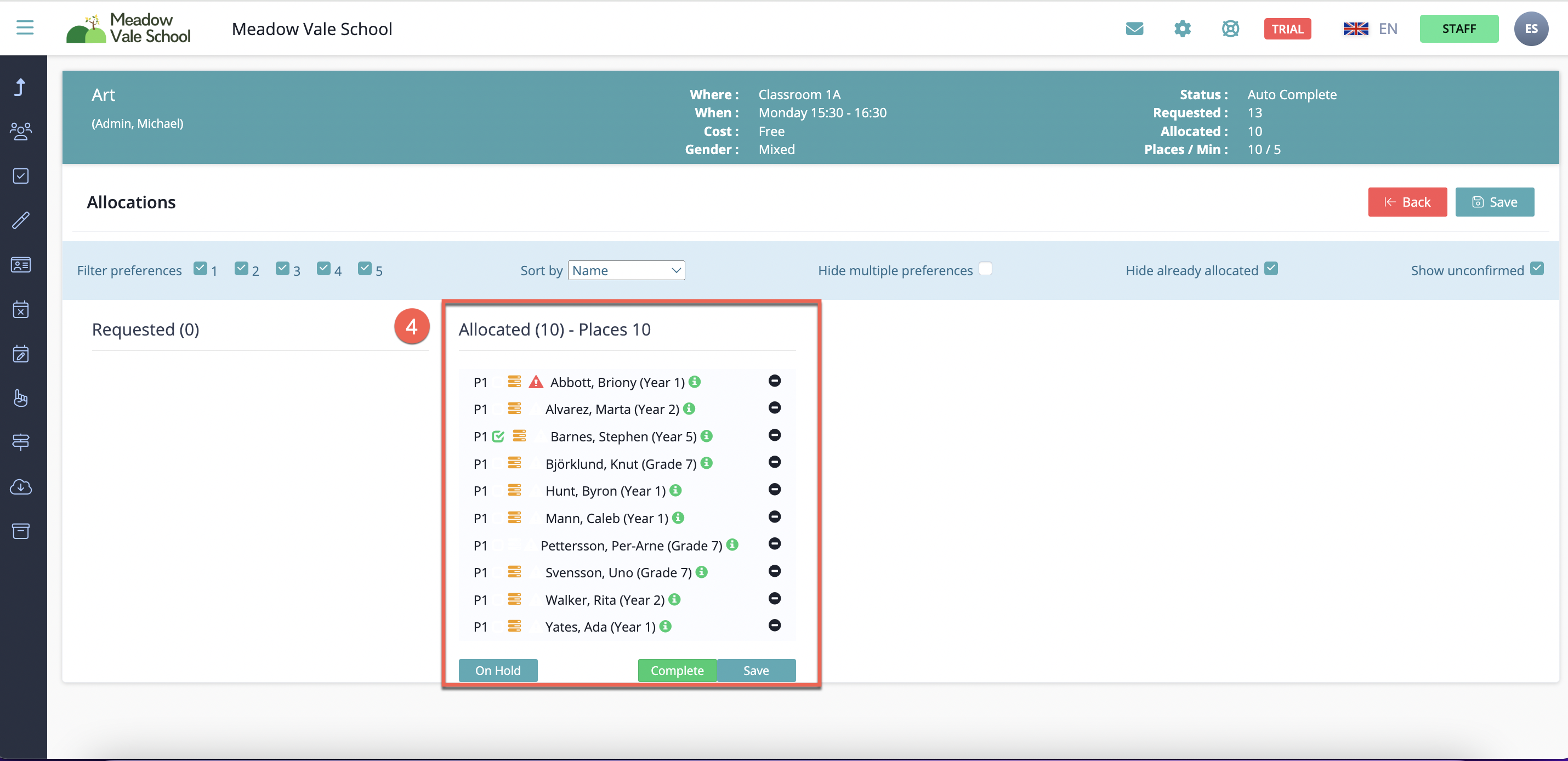Click the red TRIAL badge
Screen dimensions: 1568x761
point(1287,29)
